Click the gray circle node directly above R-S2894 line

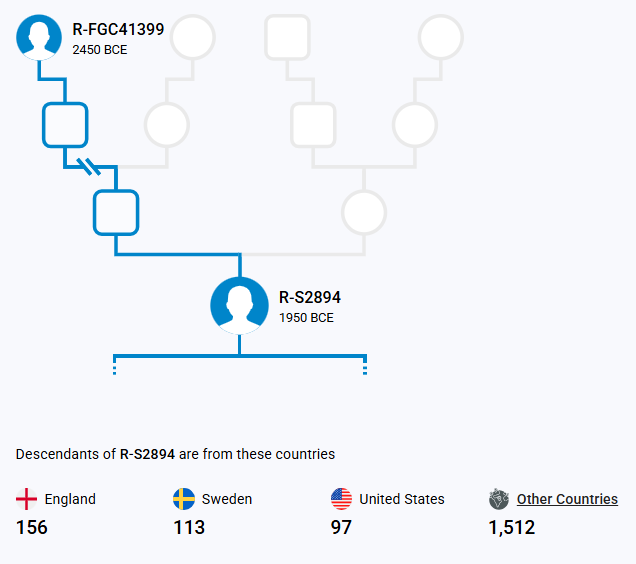[364, 212]
